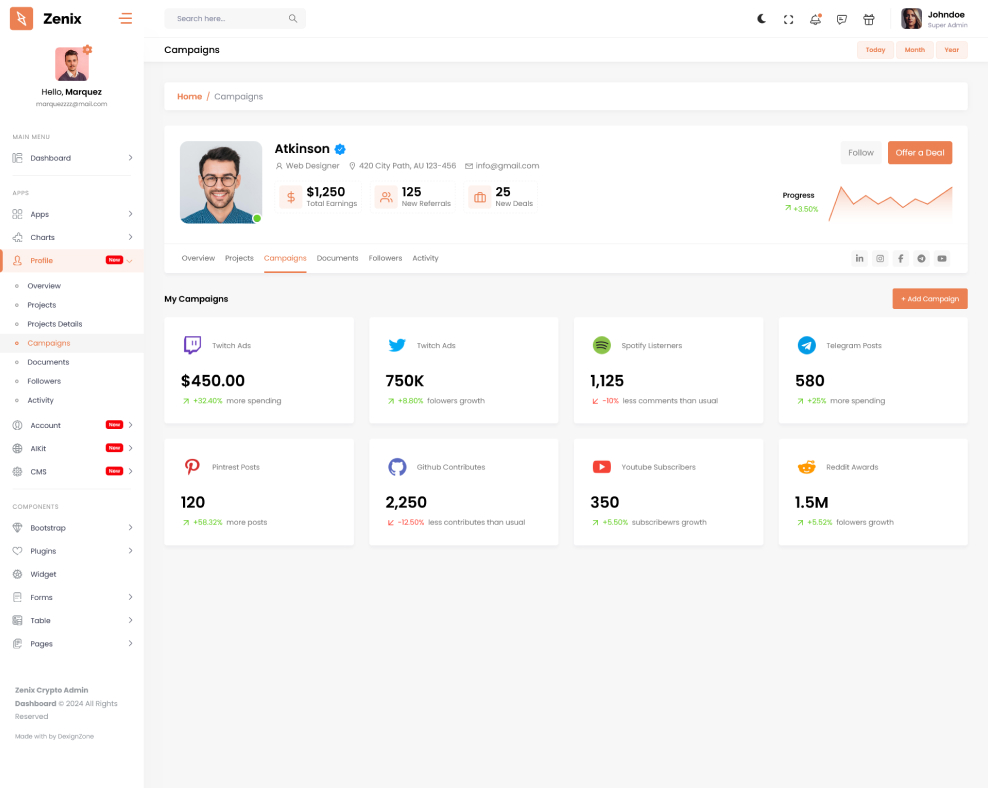Open notifications bell icon
988x788 pixels.
(x=815, y=19)
